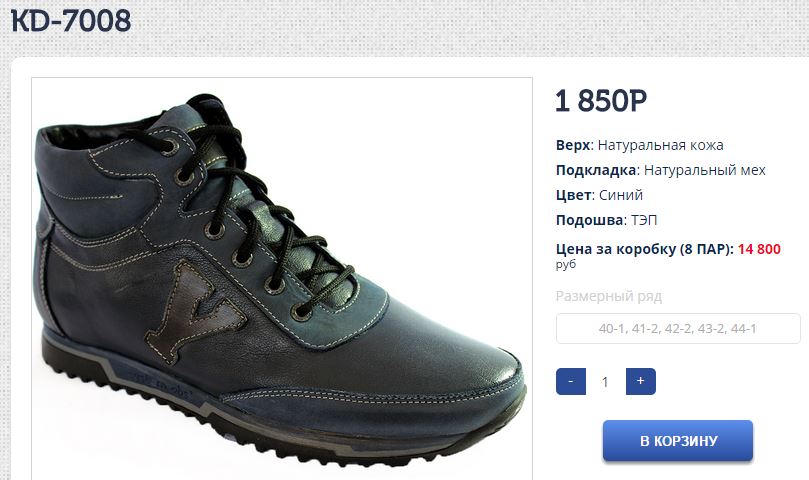
Task: Add the boots with В КОРЗИНУ button
Action: point(678,441)
